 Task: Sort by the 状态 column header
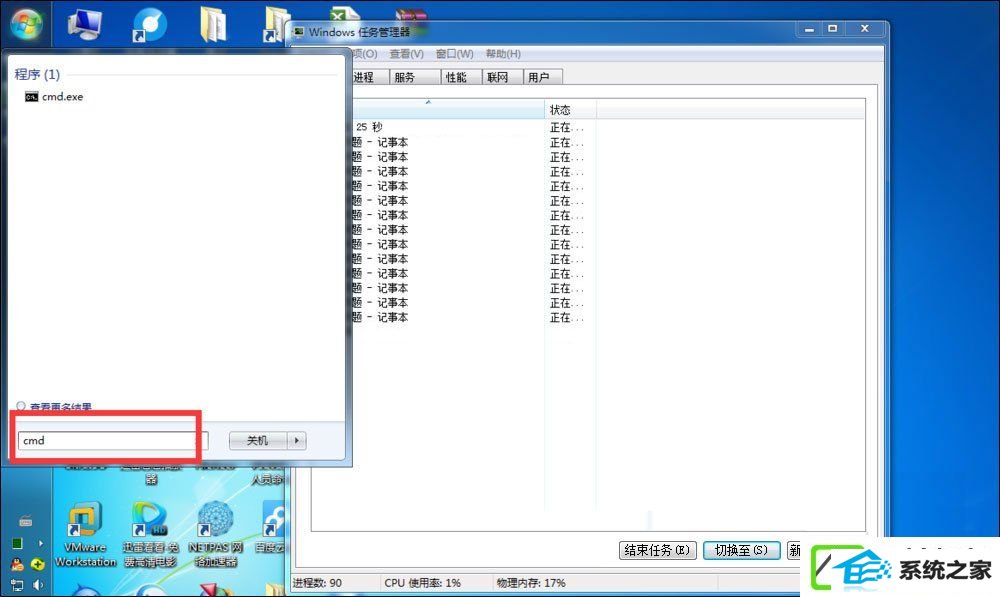[570, 110]
